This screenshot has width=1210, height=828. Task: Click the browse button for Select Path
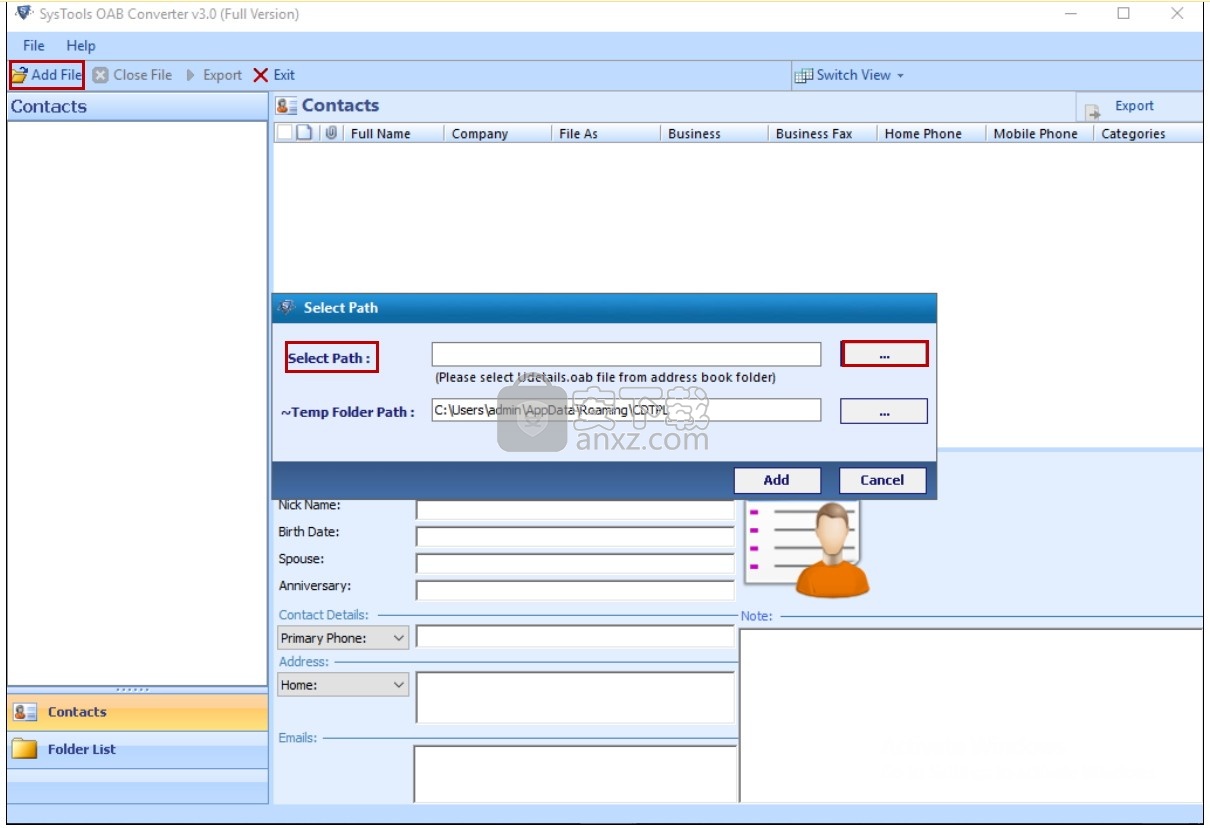tap(884, 354)
